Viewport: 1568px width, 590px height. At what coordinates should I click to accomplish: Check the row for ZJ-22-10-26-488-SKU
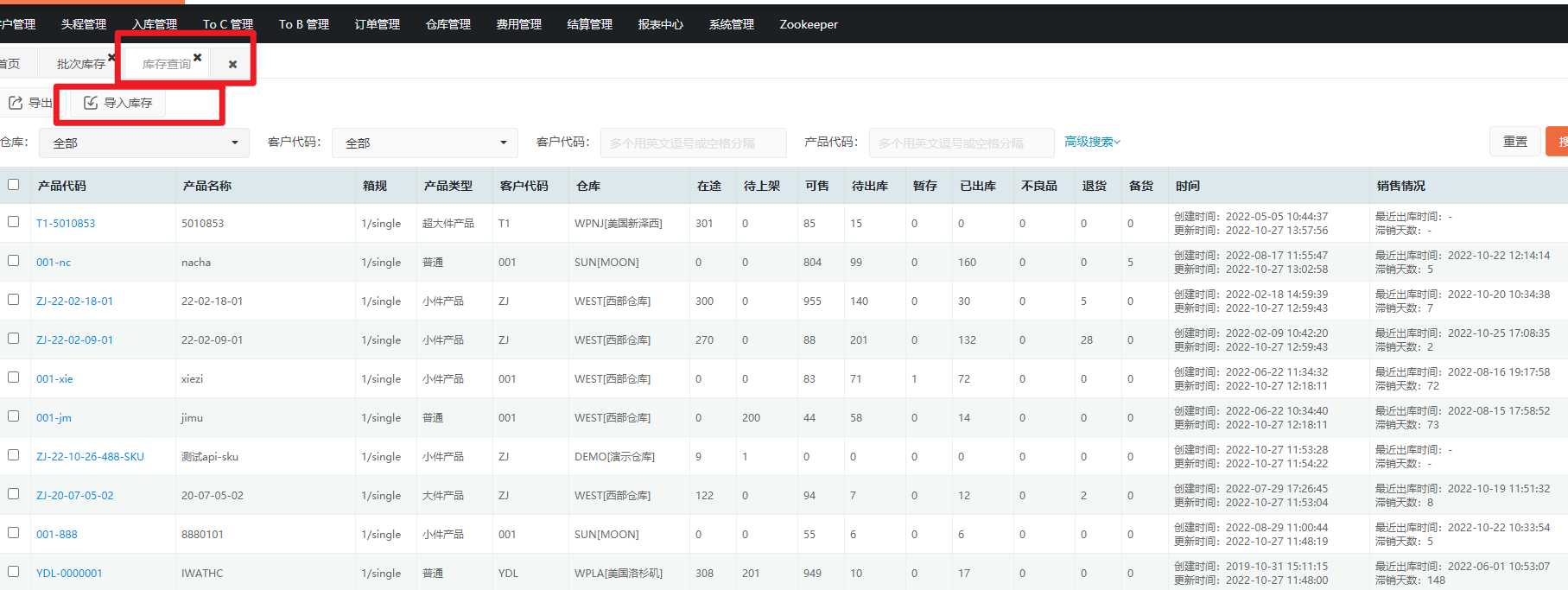[x=13, y=455]
